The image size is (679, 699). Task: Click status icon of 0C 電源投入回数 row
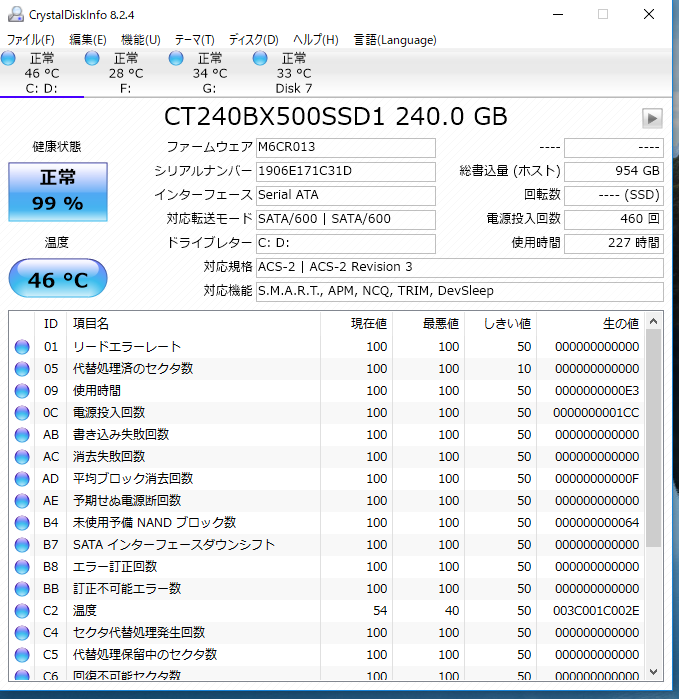point(22,413)
